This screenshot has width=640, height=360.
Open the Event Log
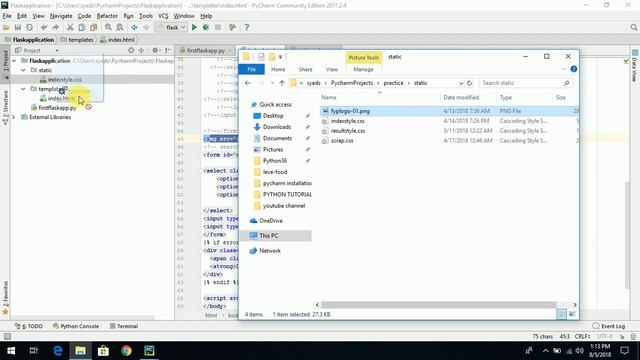609,326
